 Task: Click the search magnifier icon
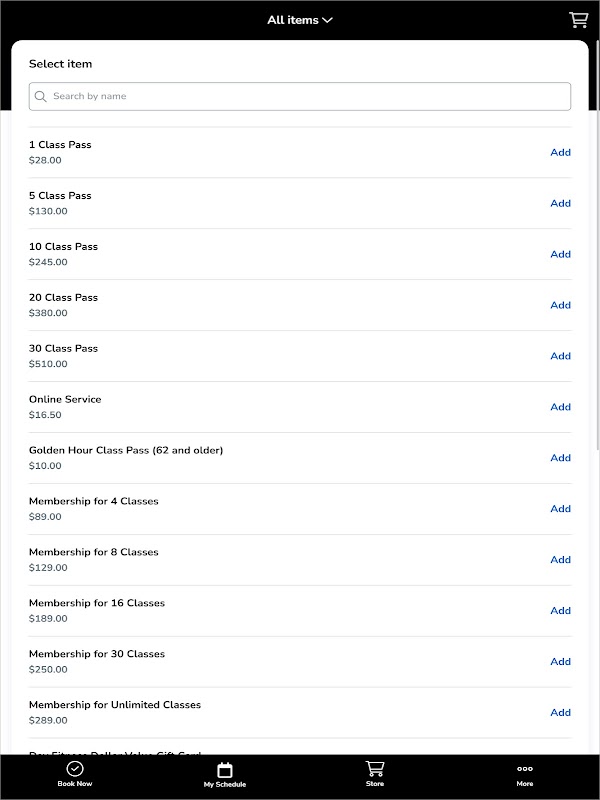coord(41,97)
